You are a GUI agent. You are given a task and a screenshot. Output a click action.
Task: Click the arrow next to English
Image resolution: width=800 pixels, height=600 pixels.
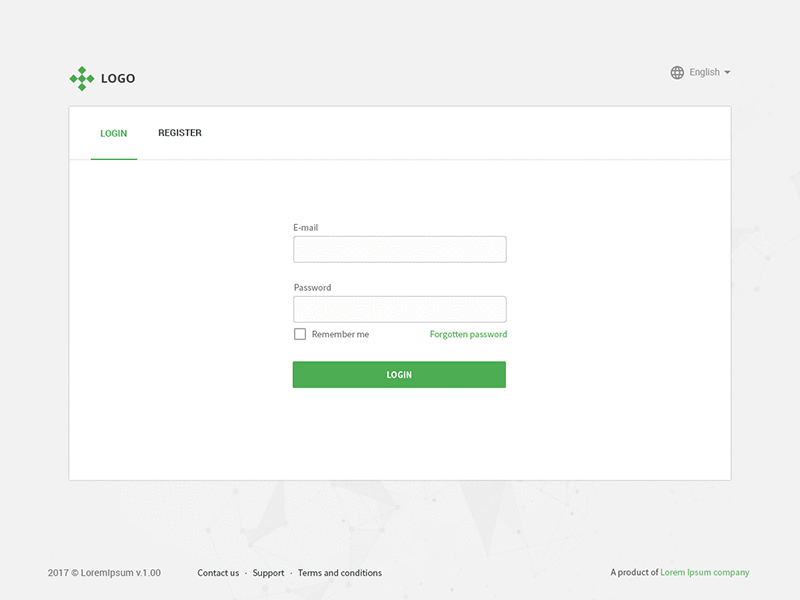tap(729, 72)
